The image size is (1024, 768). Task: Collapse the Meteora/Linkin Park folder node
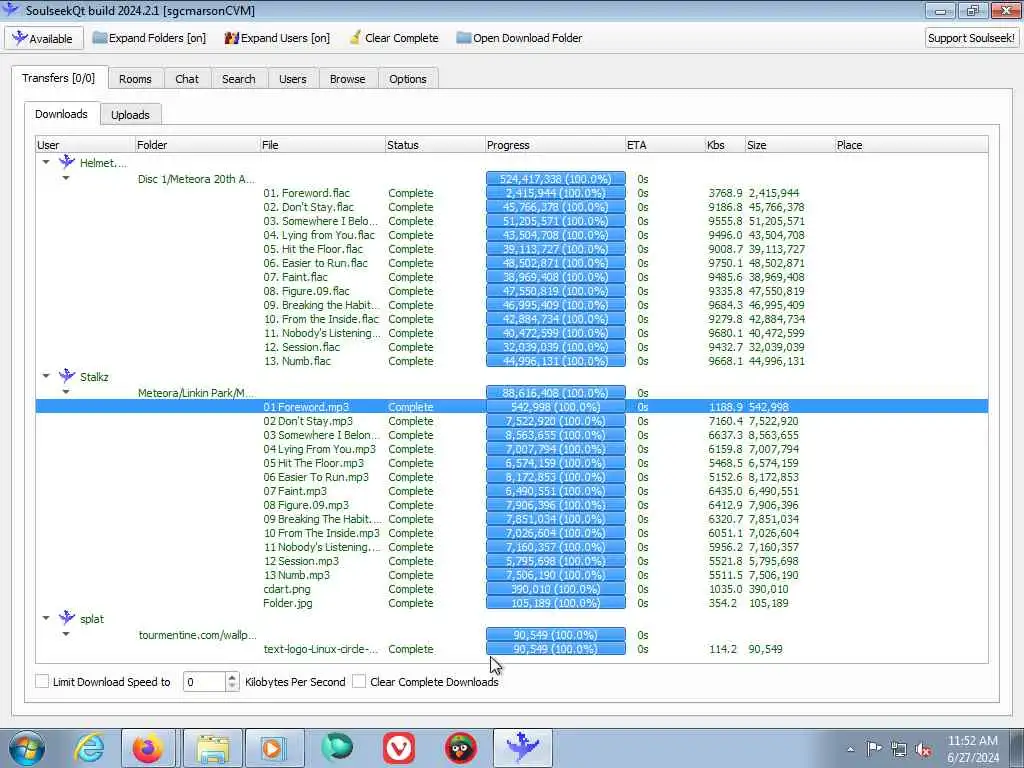pos(66,392)
